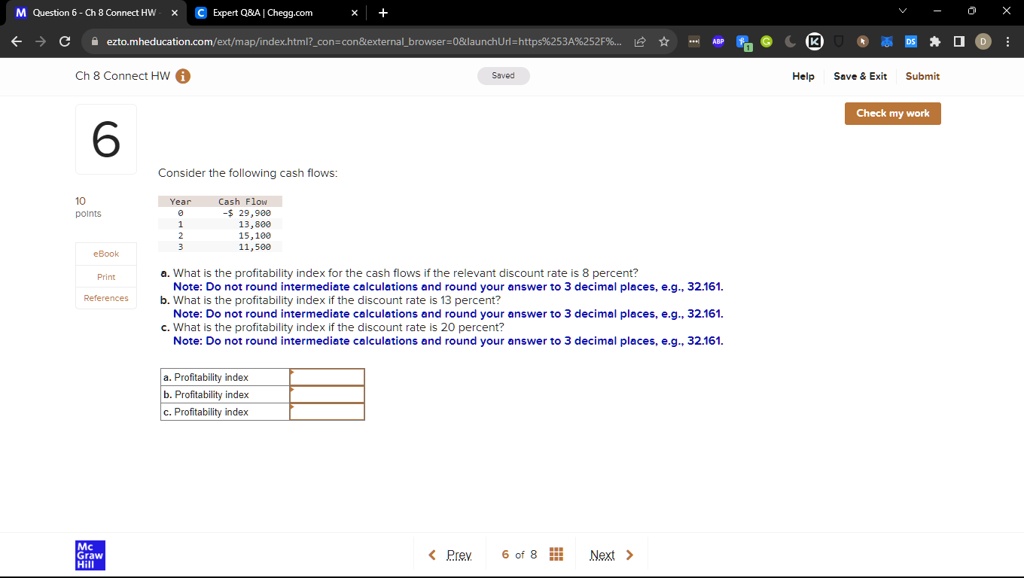This screenshot has height=578, width=1024.
Task: Open the eBook link
Action: pos(105,253)
